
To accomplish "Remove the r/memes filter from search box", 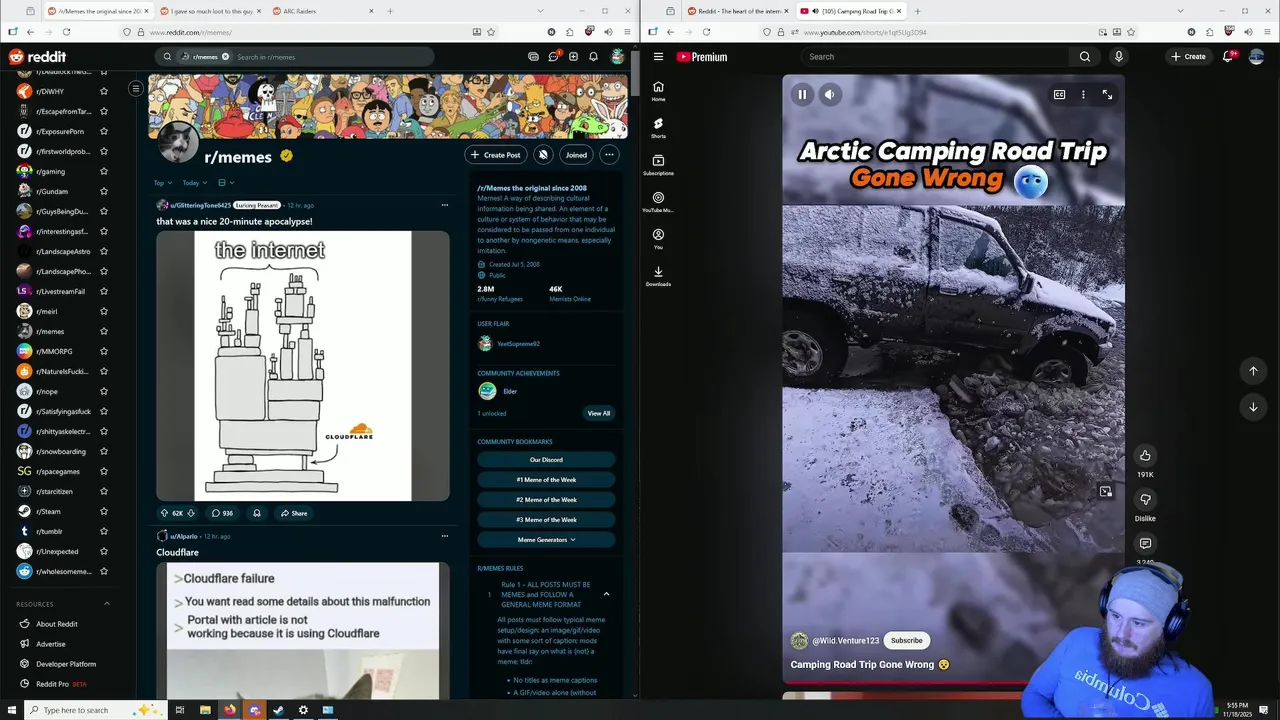I will coord(225,57).
